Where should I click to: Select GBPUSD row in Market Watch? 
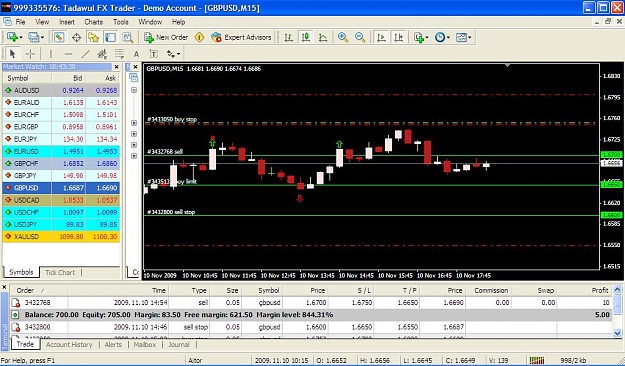[x=61, y=188]
